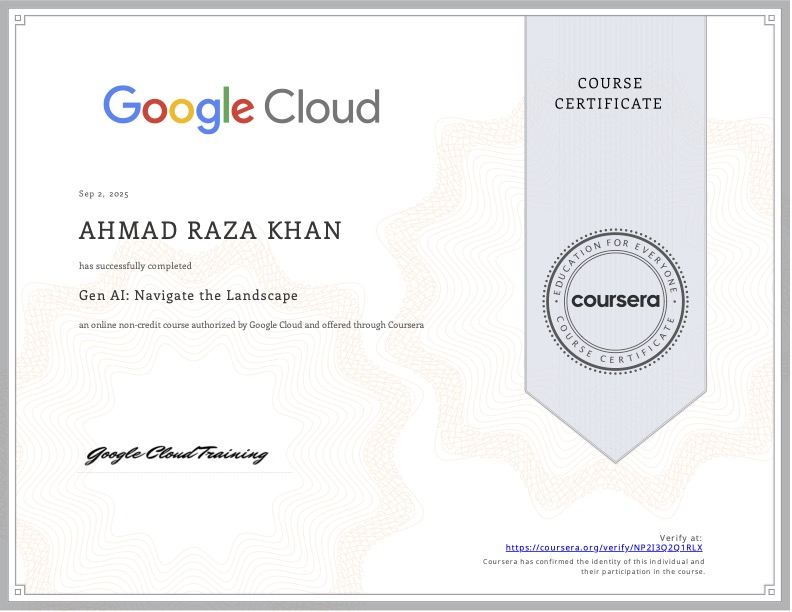The image size is (792, 612).
Task: Select the name AHMAD RAZA KHAN
Action: click(x=210, y=230)
